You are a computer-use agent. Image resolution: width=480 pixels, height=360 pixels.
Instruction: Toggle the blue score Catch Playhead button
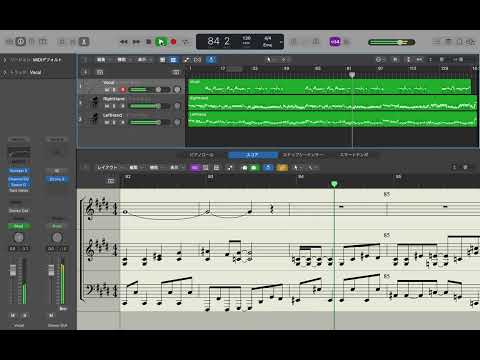[268, 167]
